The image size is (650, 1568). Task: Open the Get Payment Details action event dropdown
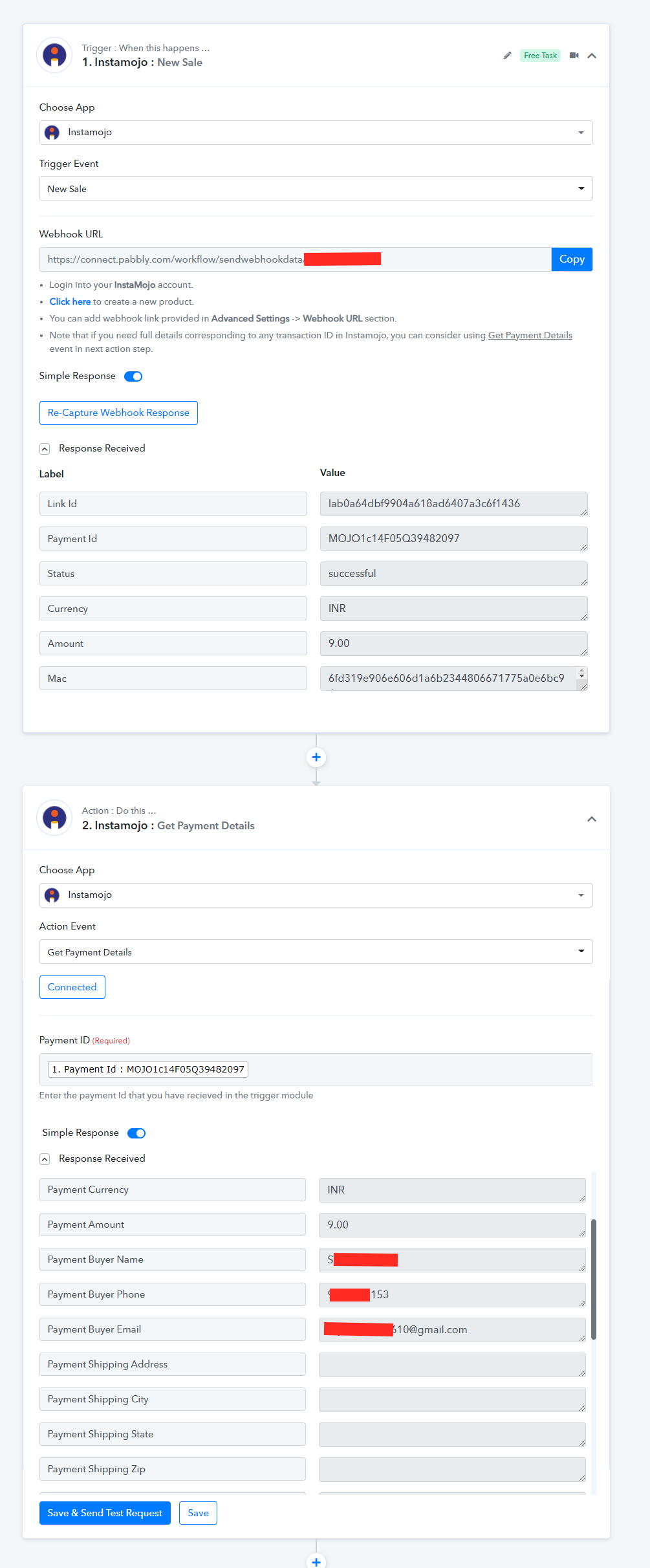[316, 952]
